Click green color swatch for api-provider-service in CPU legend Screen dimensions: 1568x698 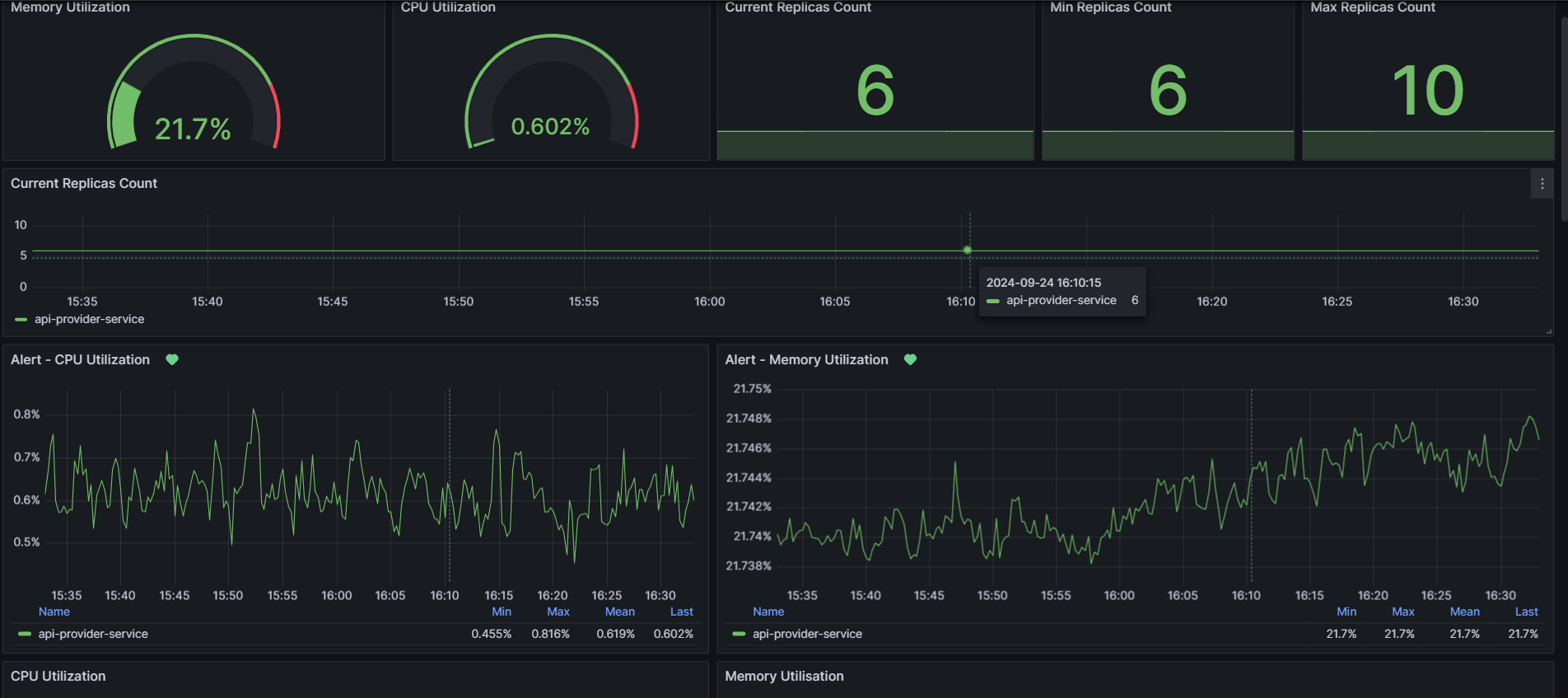click(x=25, y=634)
